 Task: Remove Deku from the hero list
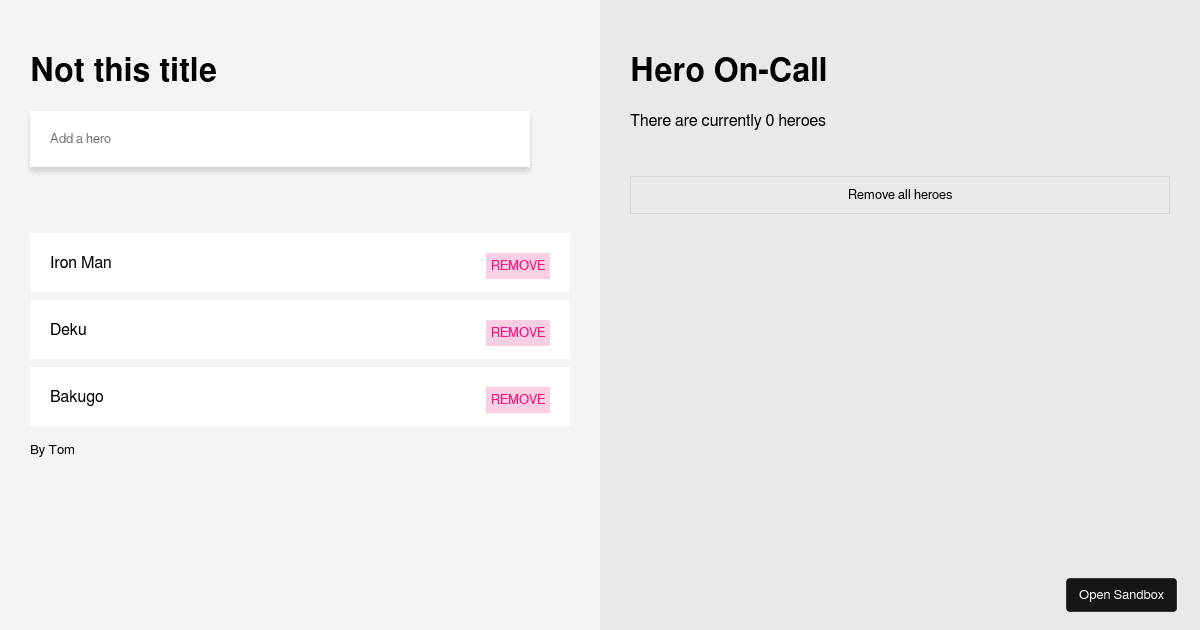click(518, 333)
